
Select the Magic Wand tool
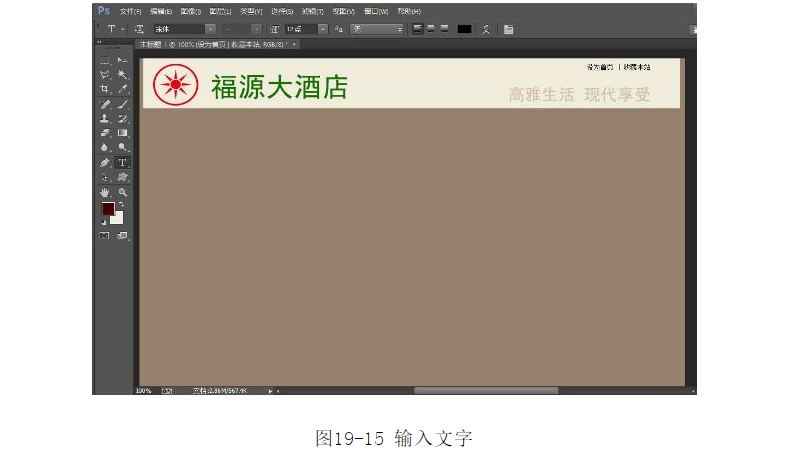[x=123, y=75]
